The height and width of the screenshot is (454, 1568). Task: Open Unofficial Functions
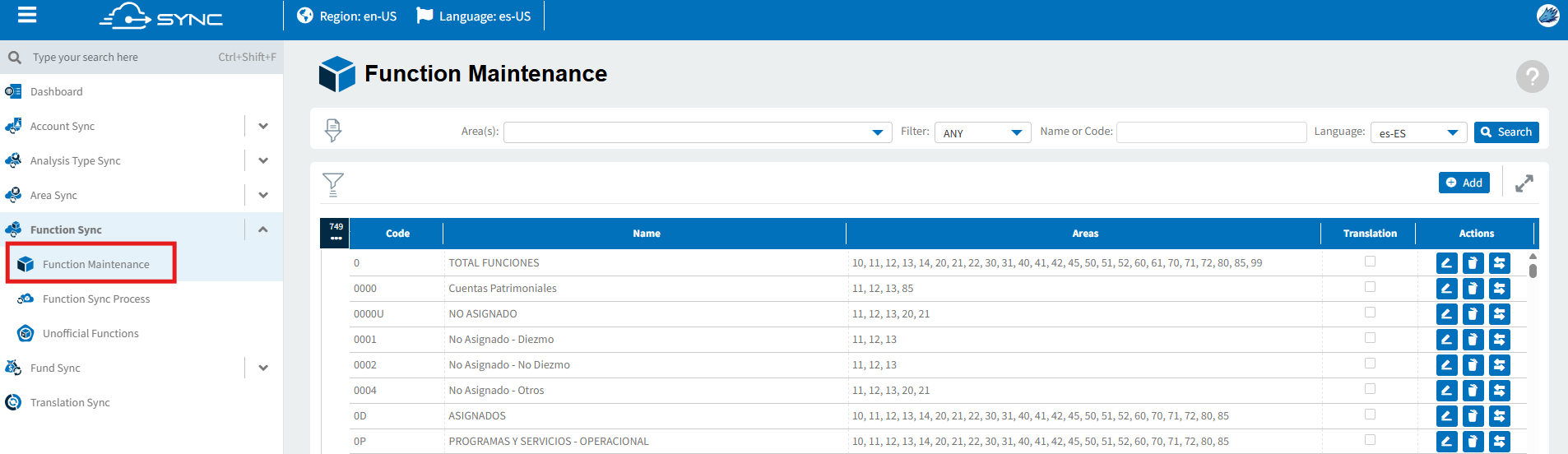[x=90, y=333]
